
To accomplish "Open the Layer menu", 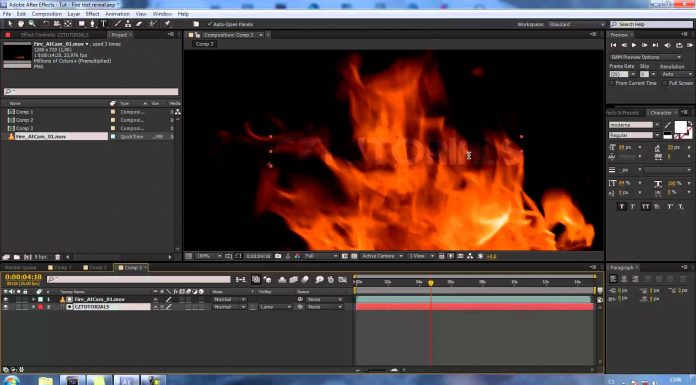I will pos(74,14).
